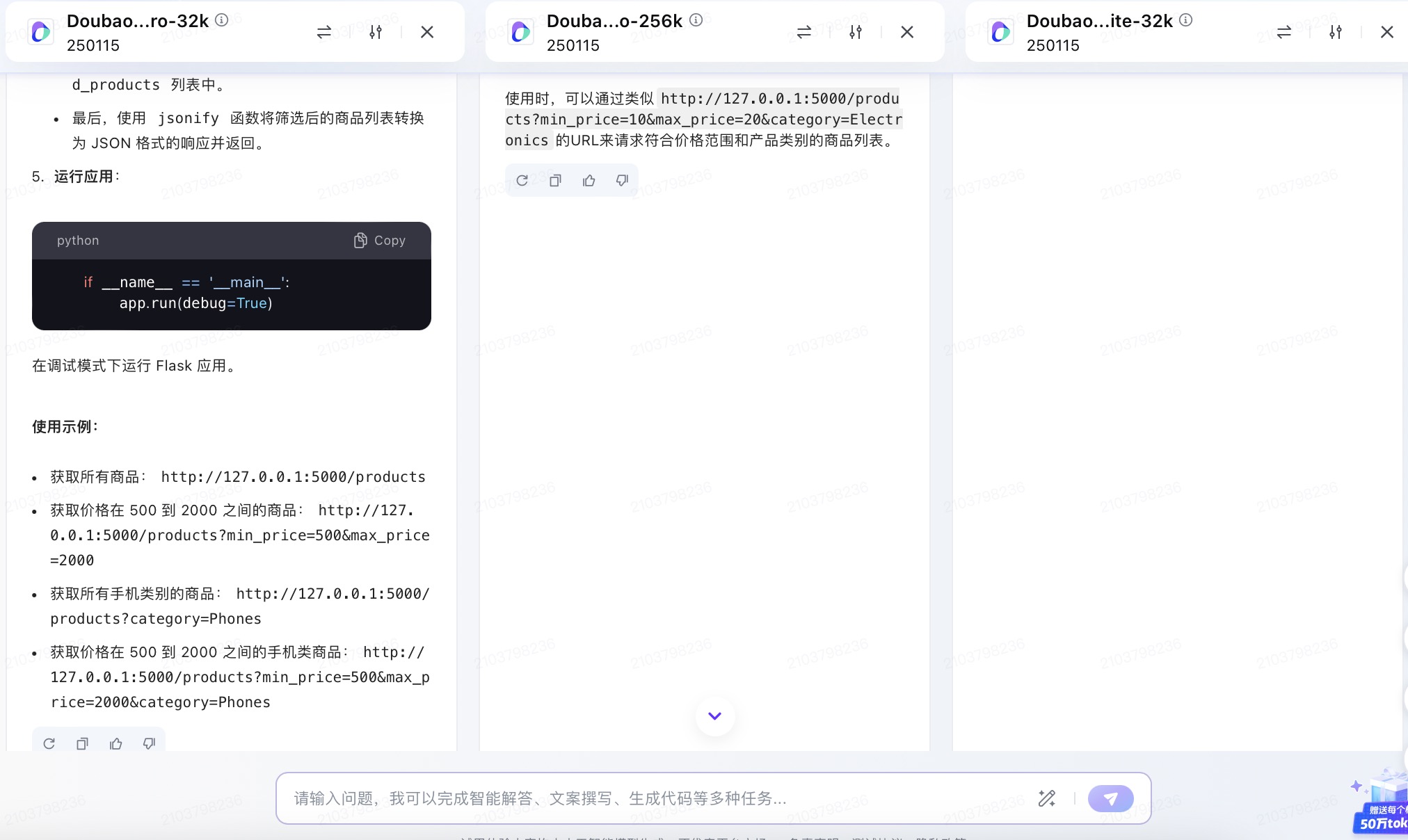
Task: Send the message with the paper-plane button
Action: 1110,798
